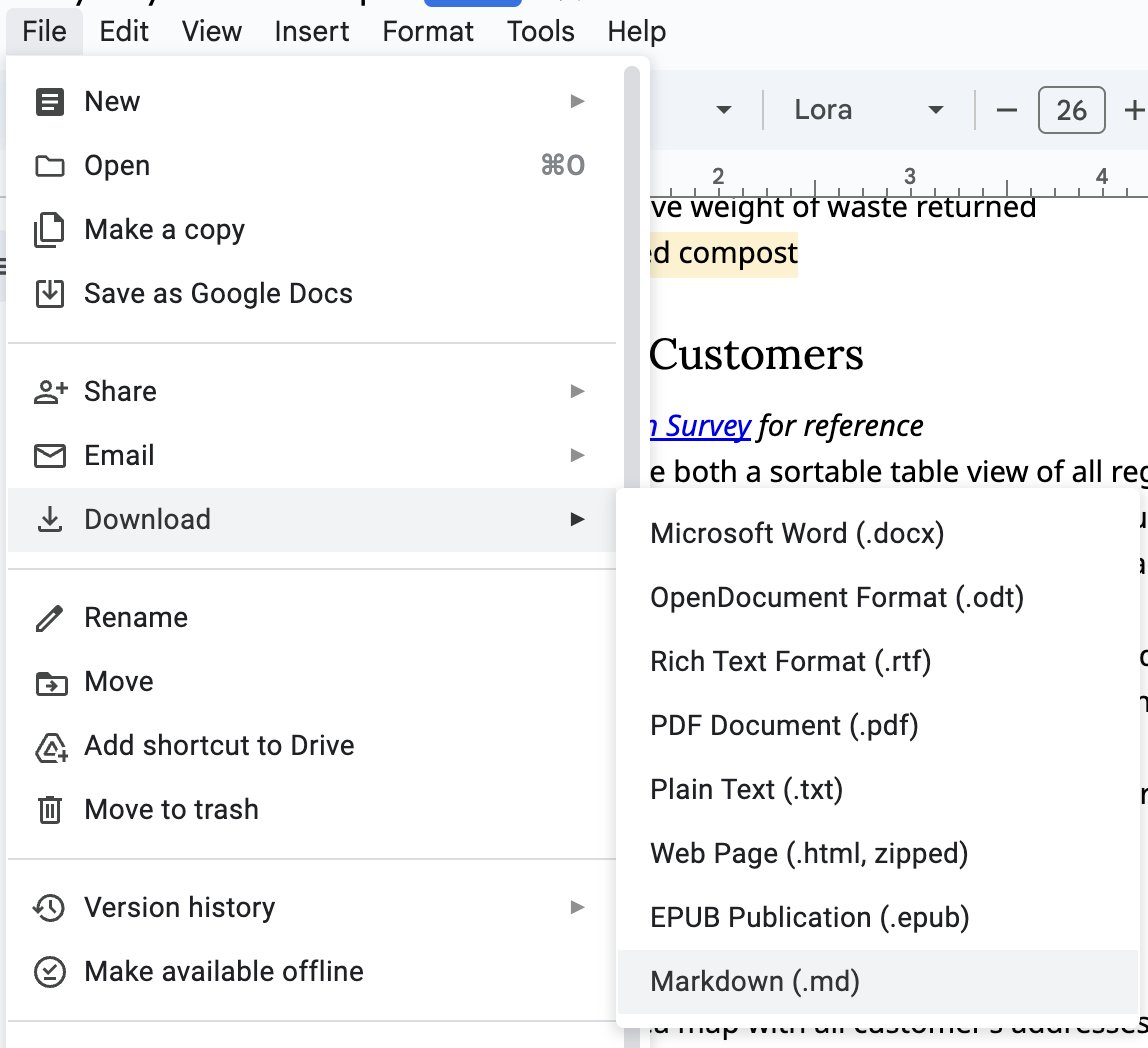The width and height of the screenshot is (1148, 1048).
Task: Select Make available offline entry
Action: tap(312, 972)
